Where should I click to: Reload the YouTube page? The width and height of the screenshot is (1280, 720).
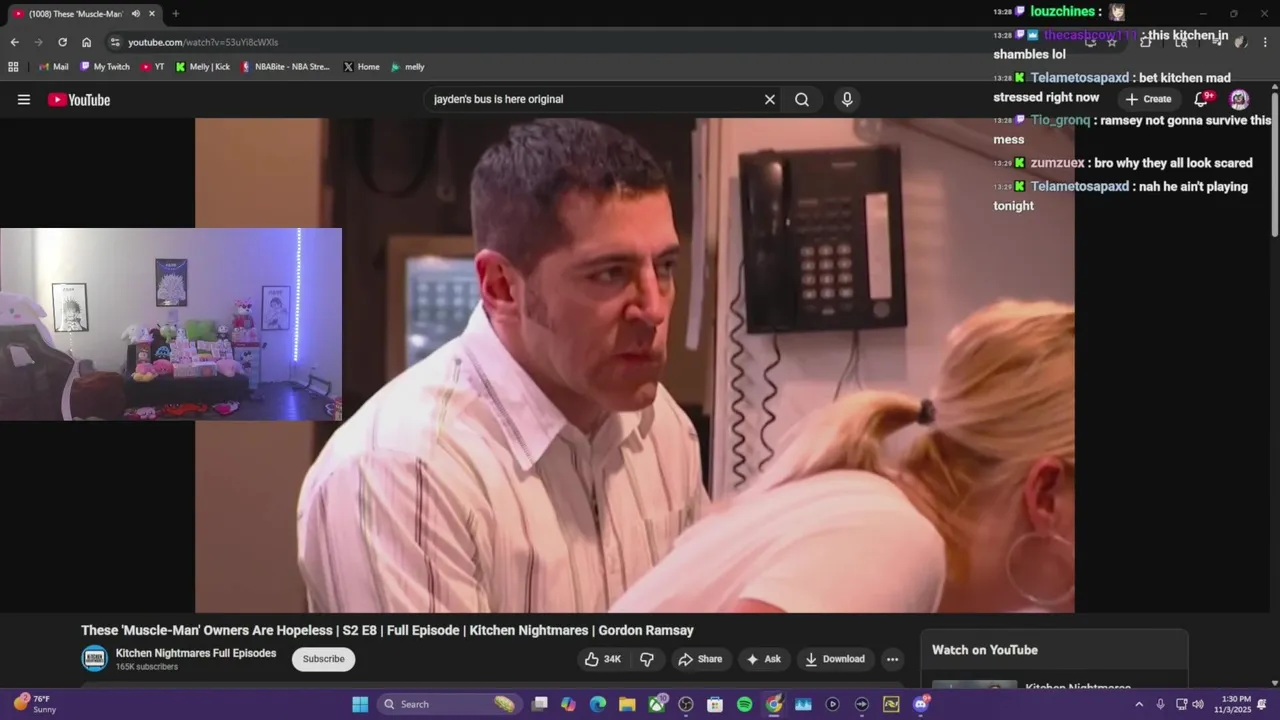click(62, 42)
